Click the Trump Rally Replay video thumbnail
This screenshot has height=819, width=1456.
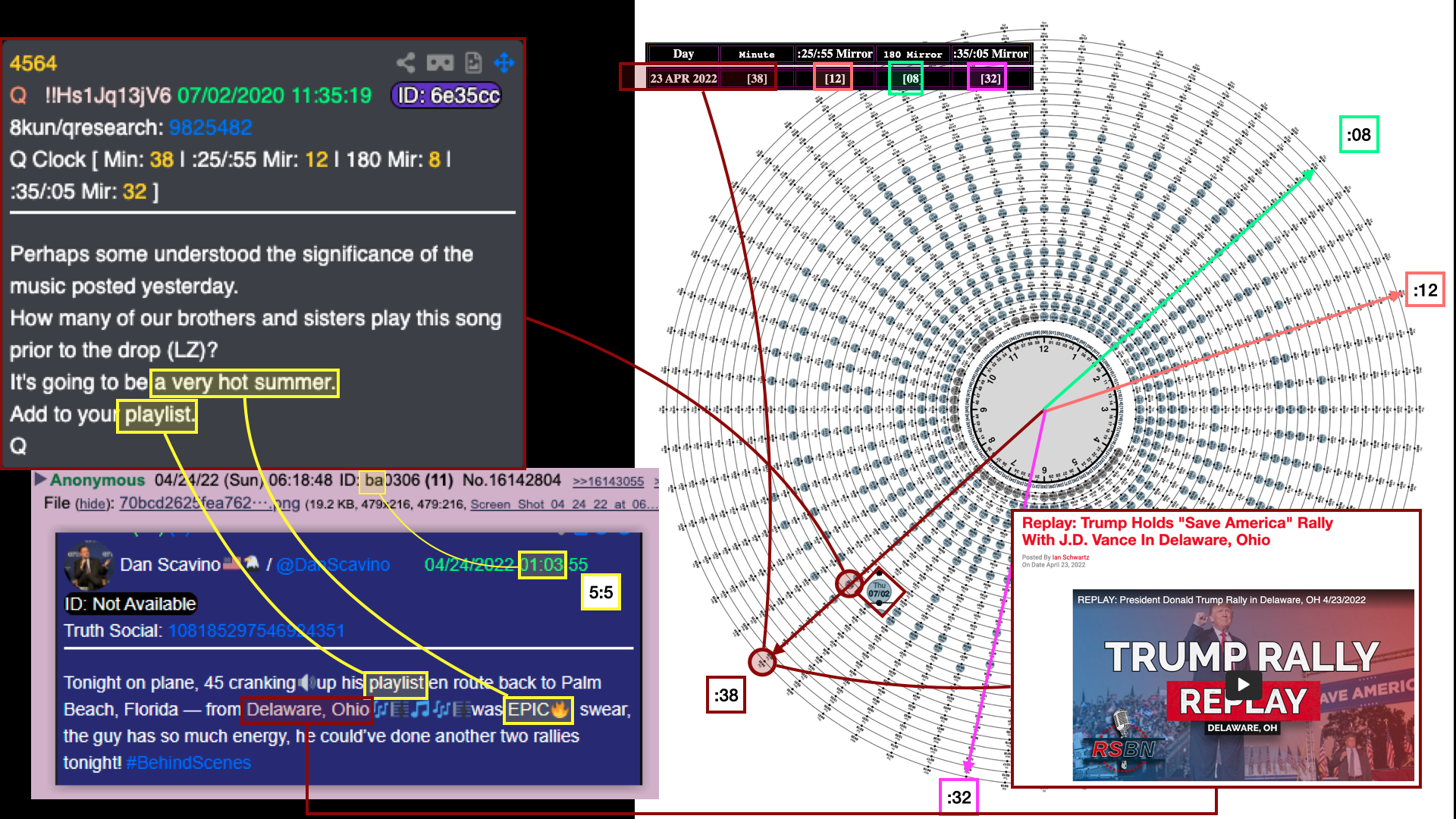coord(1243,685)
